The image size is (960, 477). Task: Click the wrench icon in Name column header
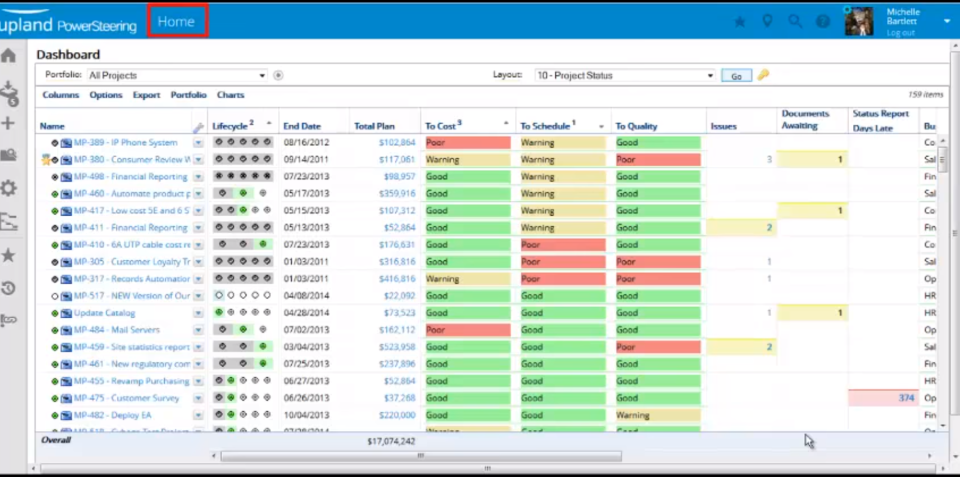pyautogui.click(x=198, y=128)
